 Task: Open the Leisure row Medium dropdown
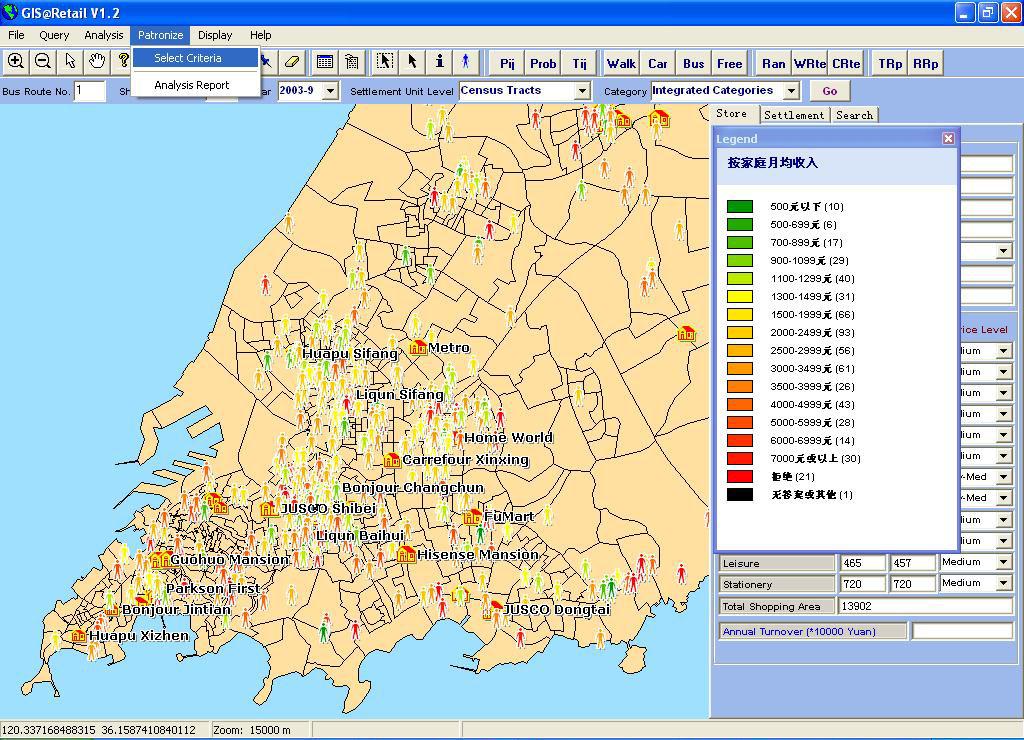[1004, 562]
